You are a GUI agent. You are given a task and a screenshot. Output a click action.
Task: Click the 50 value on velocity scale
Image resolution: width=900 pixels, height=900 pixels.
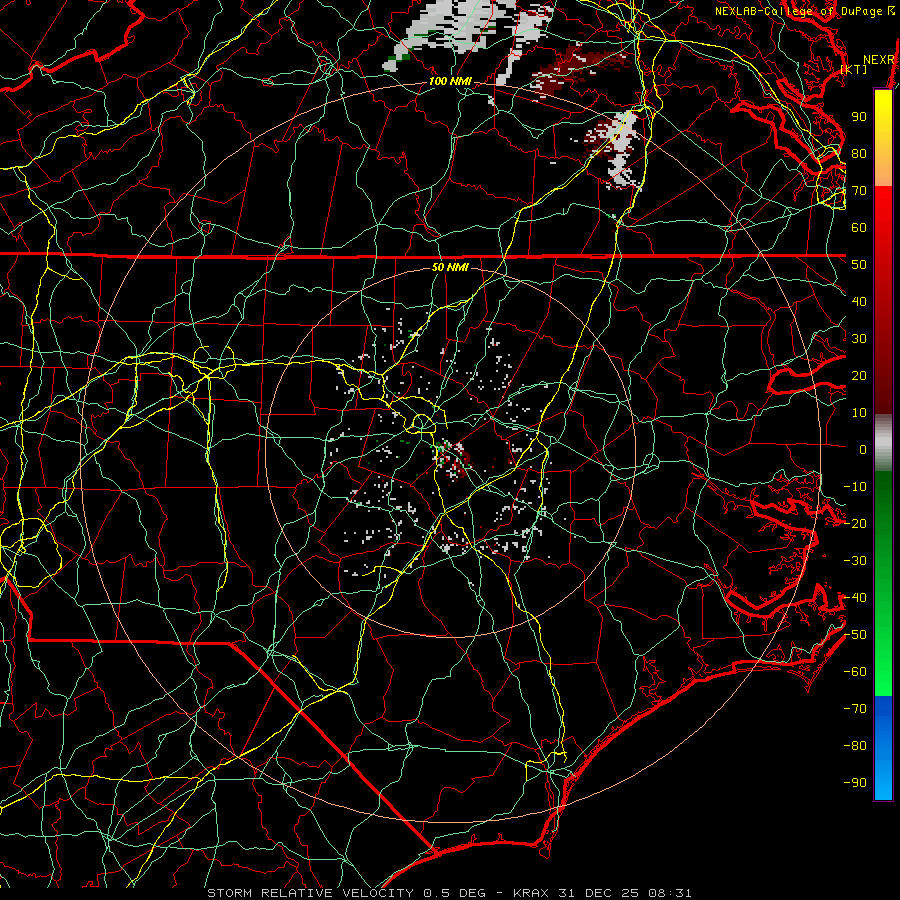(859, 265)
